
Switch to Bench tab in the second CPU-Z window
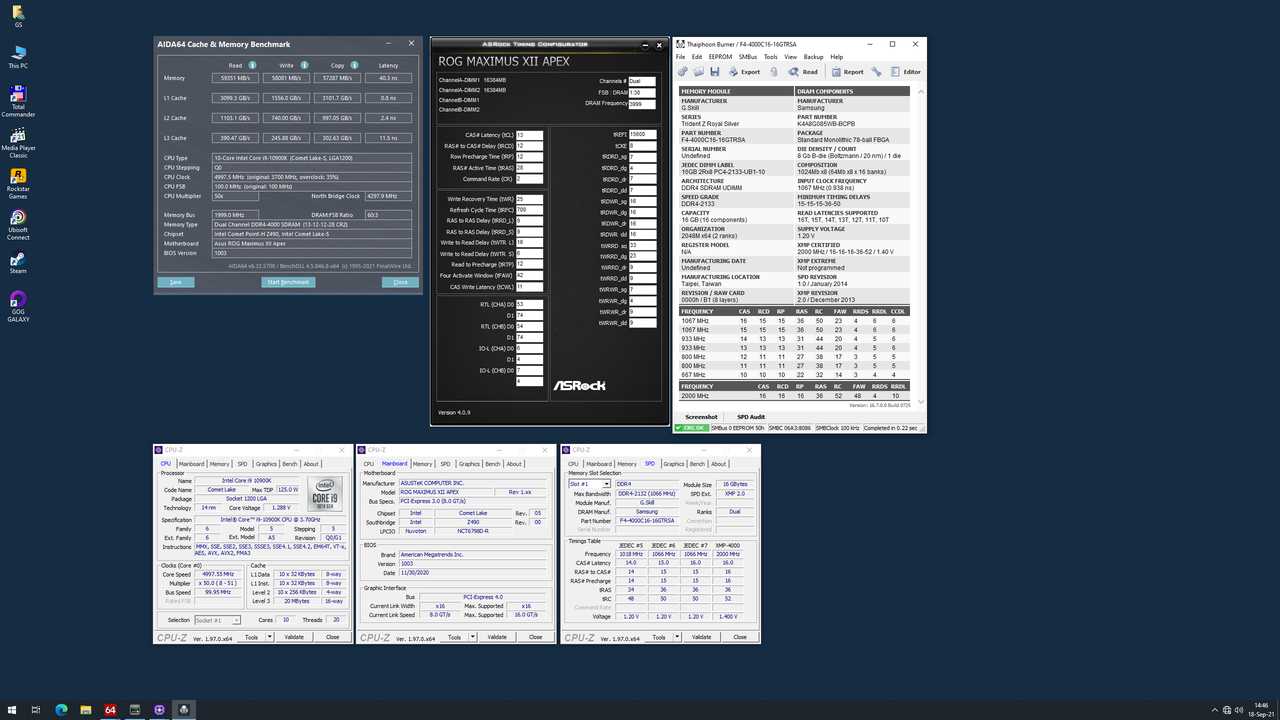tap(493, 464)
